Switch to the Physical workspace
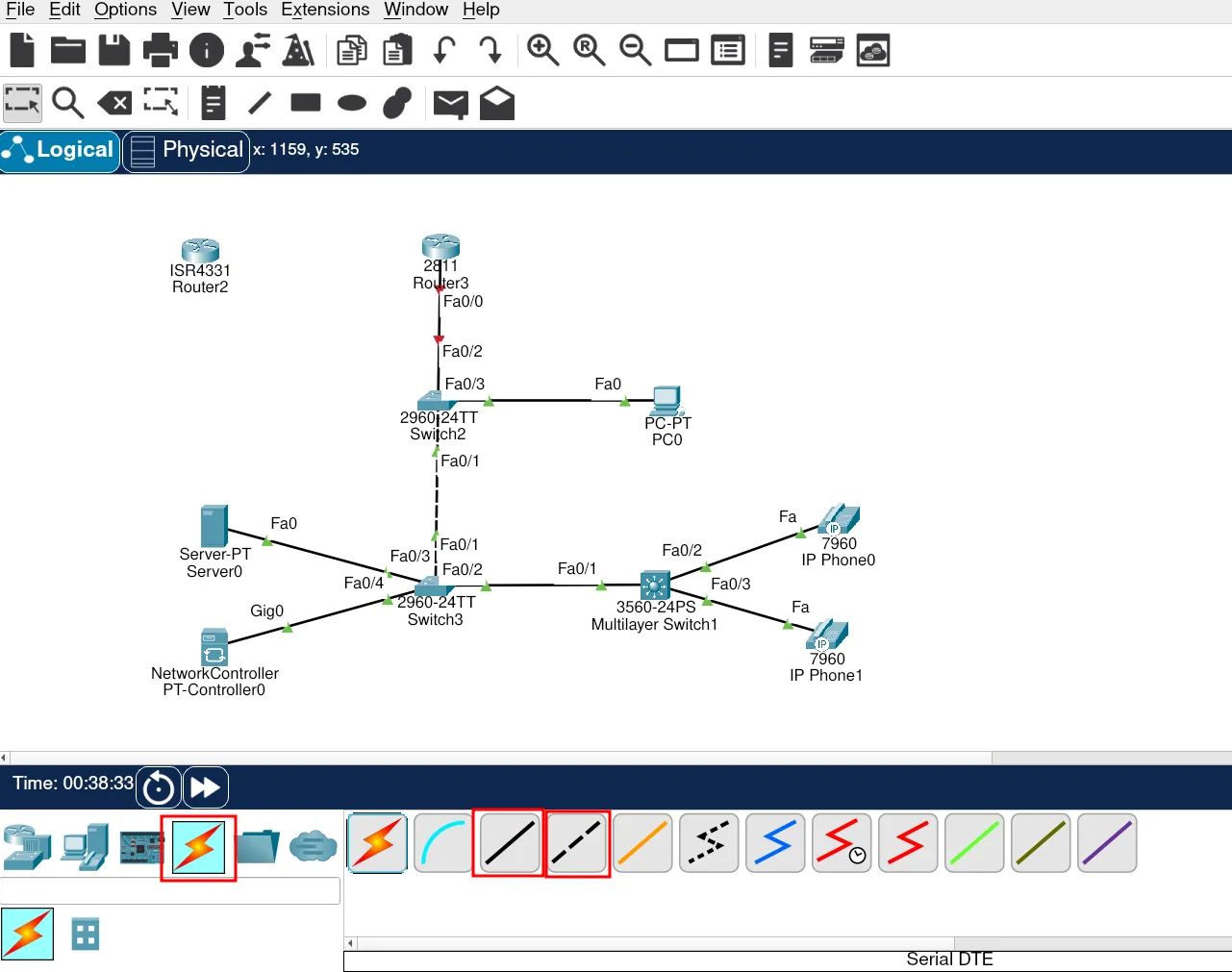Screen dimensions: 1232x972 [187, 151]
